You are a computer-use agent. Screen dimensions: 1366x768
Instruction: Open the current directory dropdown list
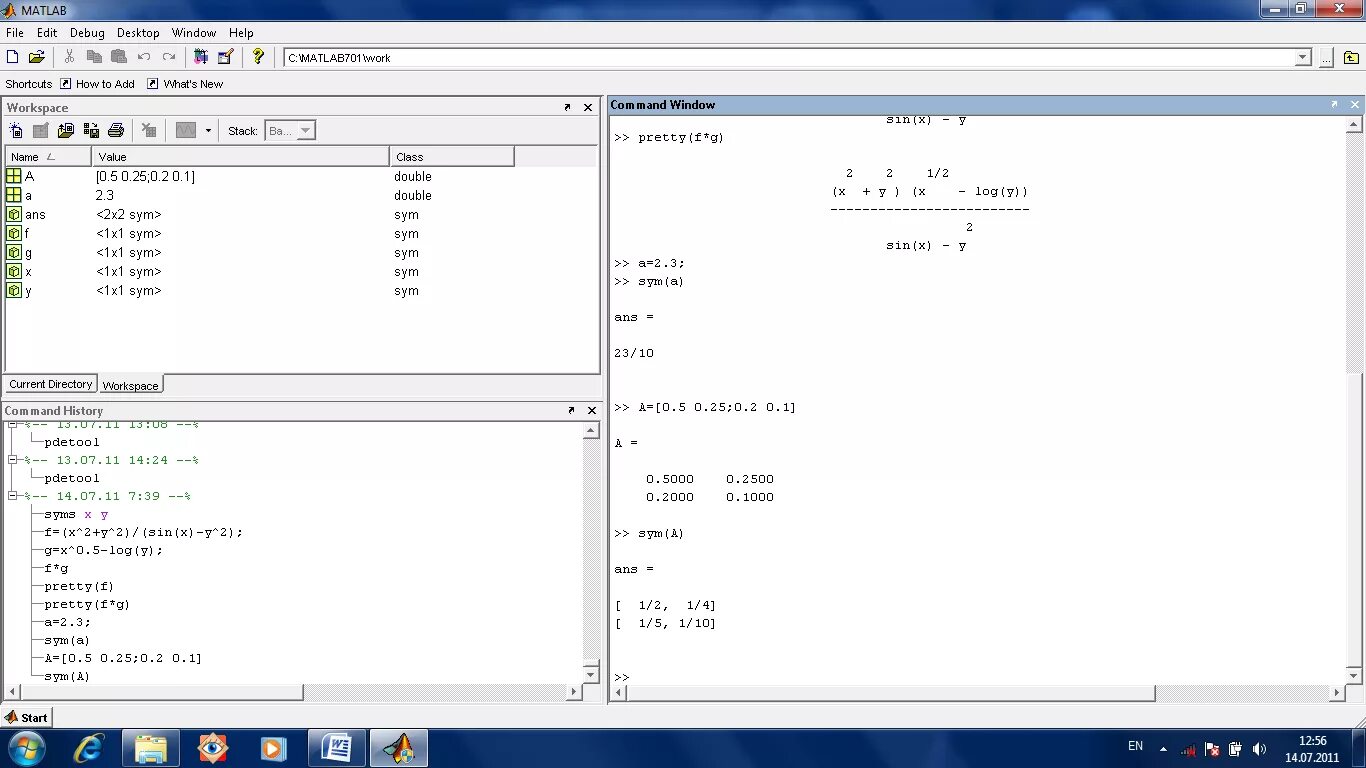click(1303, 58)
